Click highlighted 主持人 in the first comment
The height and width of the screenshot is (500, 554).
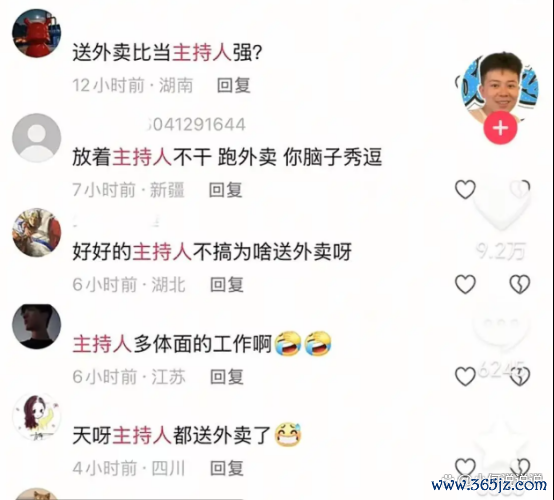(x=202, y=53)
